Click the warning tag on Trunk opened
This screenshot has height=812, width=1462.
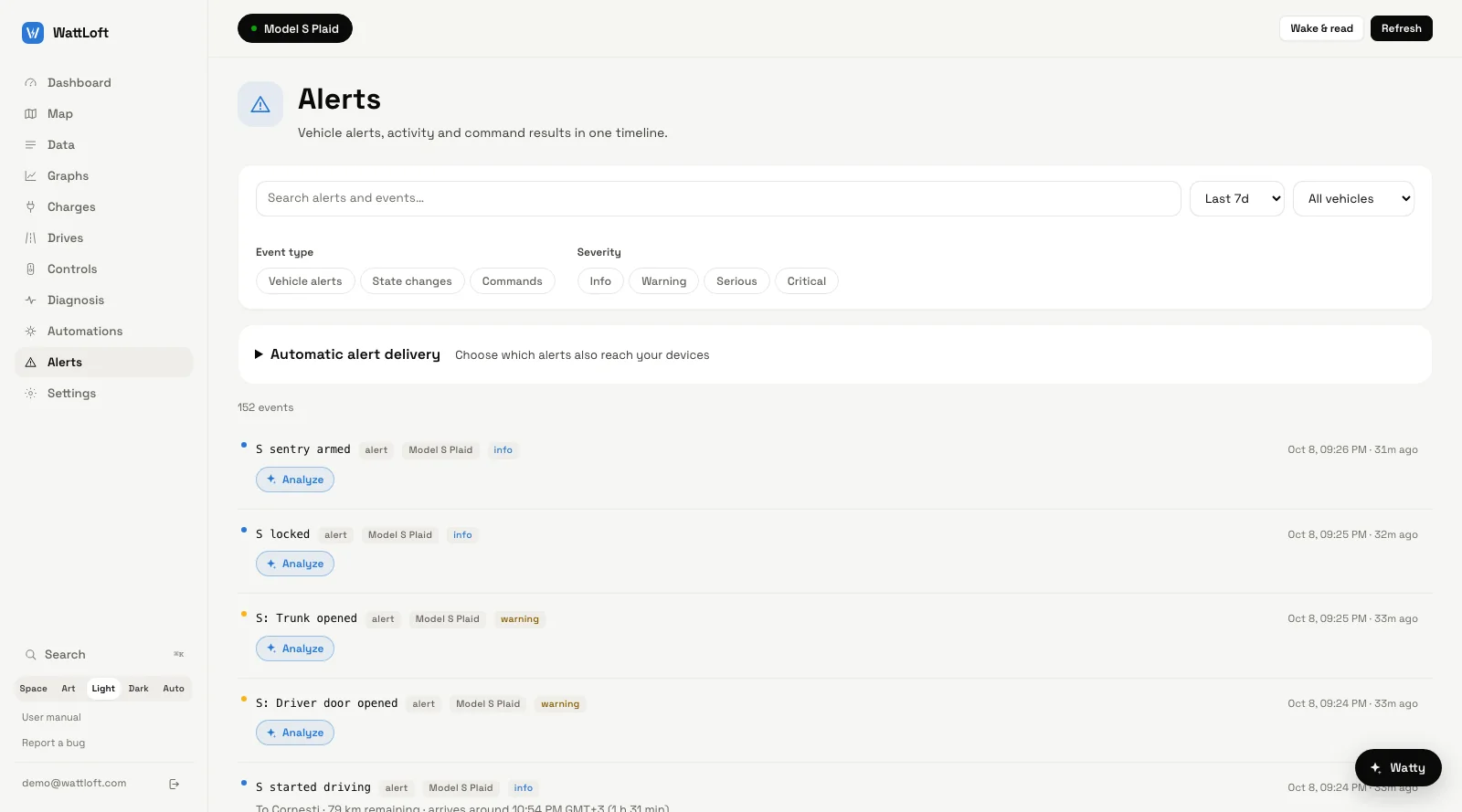pos(520,619)
